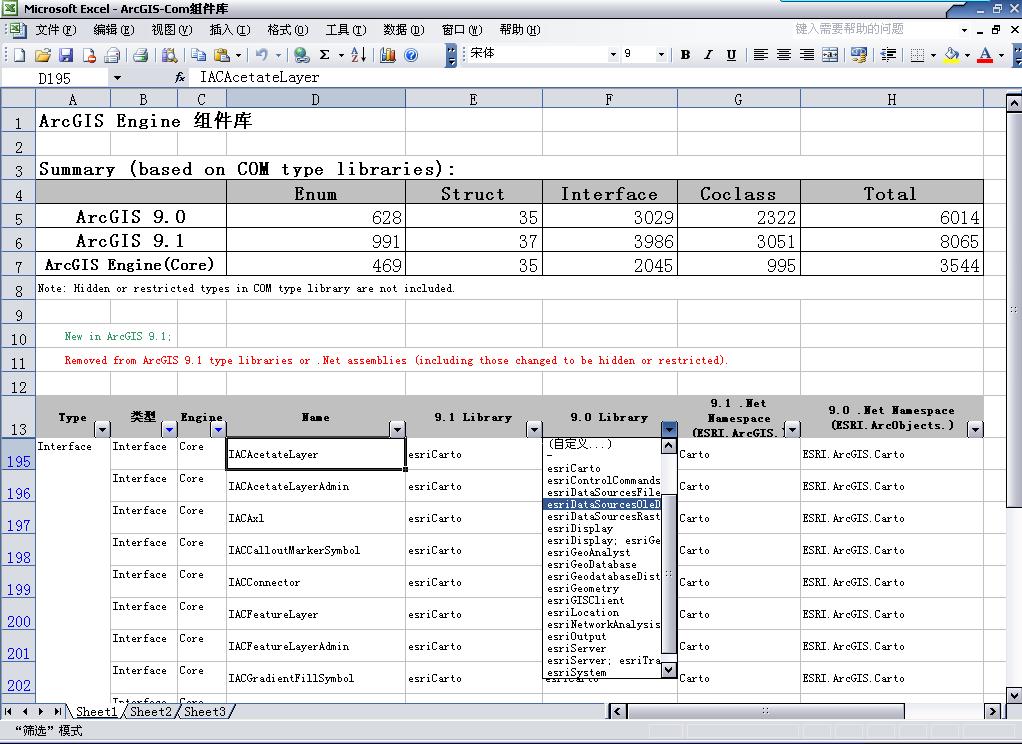
Task: Switch to the Sheet2 tab
Action: point(151,711)
